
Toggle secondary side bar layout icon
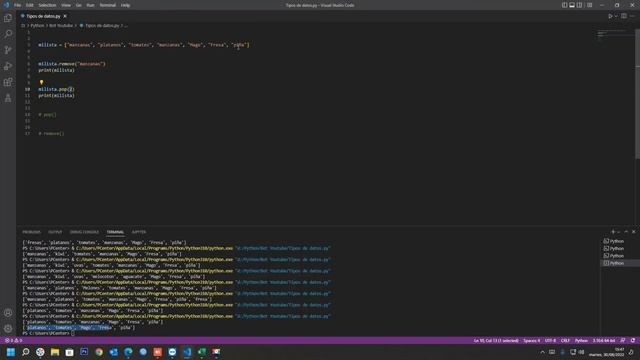579,5
